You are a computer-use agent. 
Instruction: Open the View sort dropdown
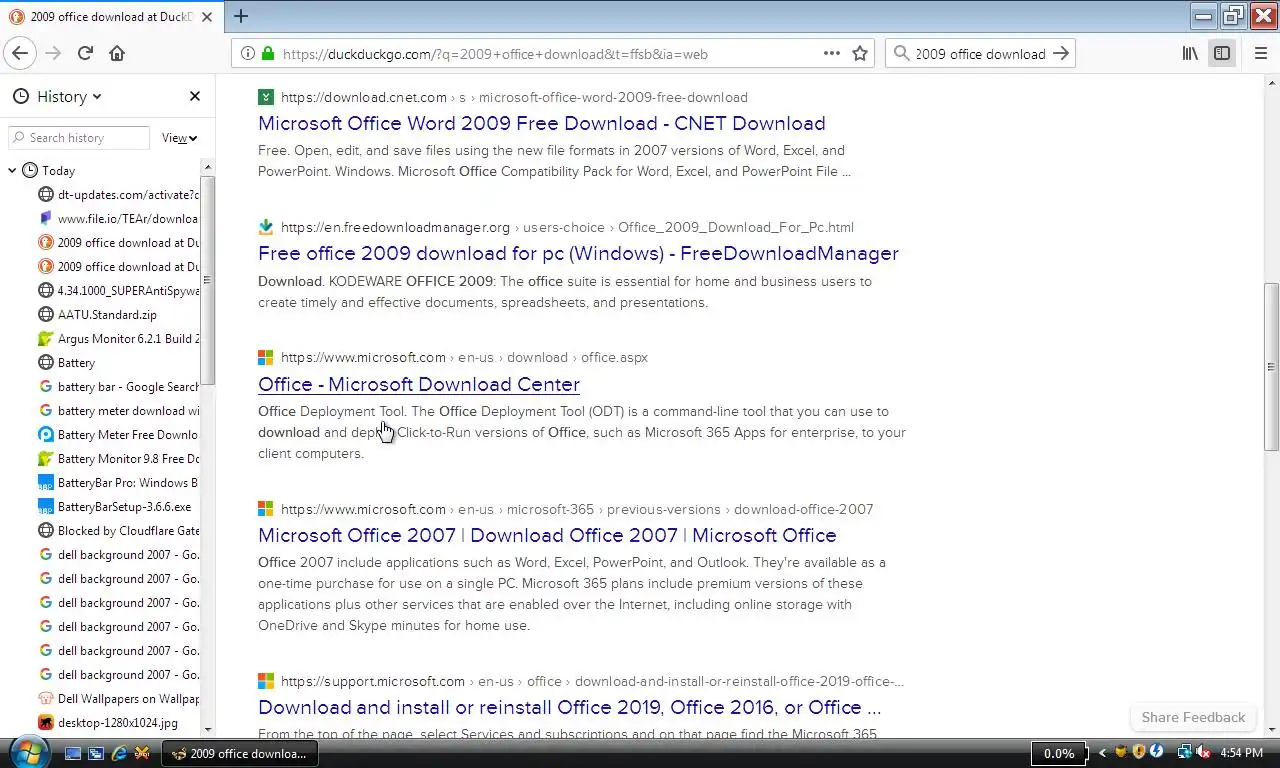click(x=180, y=138)
